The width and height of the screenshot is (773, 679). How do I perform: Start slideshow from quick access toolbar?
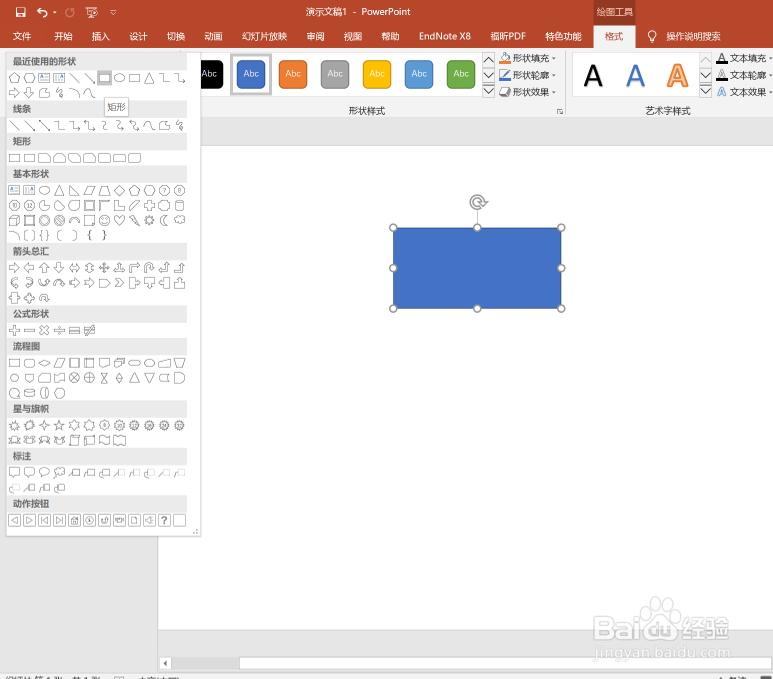91,12
